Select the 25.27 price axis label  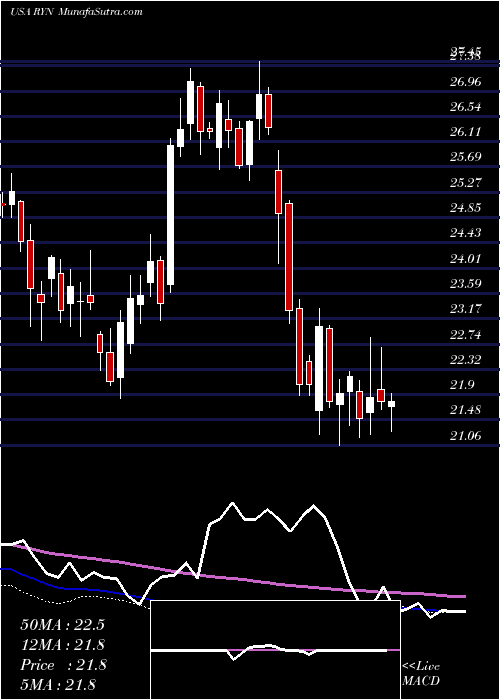tap(465, 183)
